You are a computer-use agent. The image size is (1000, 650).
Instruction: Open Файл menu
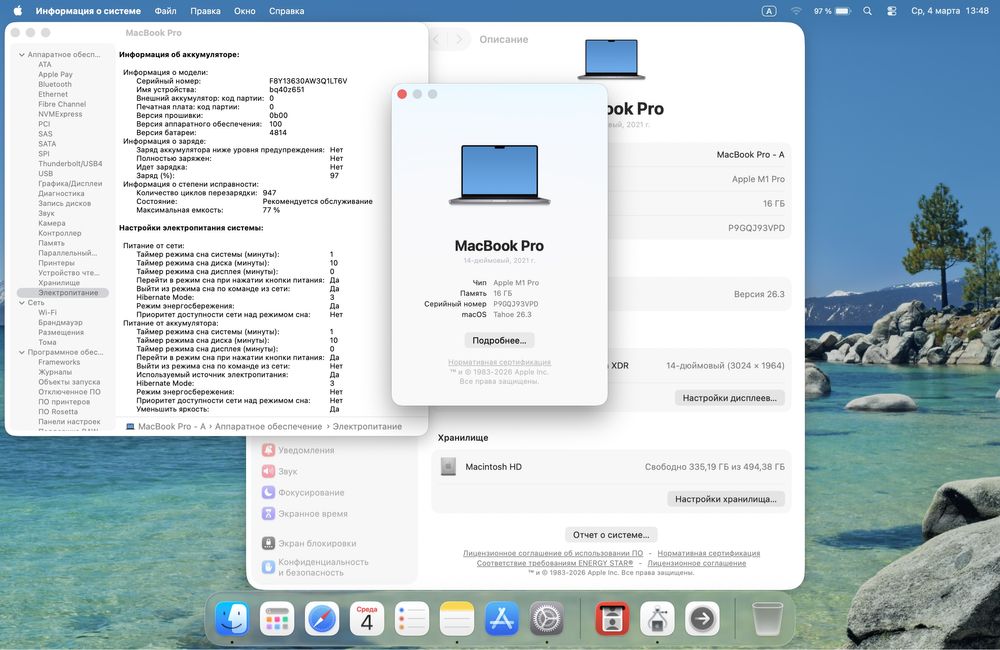coord(165,11)
